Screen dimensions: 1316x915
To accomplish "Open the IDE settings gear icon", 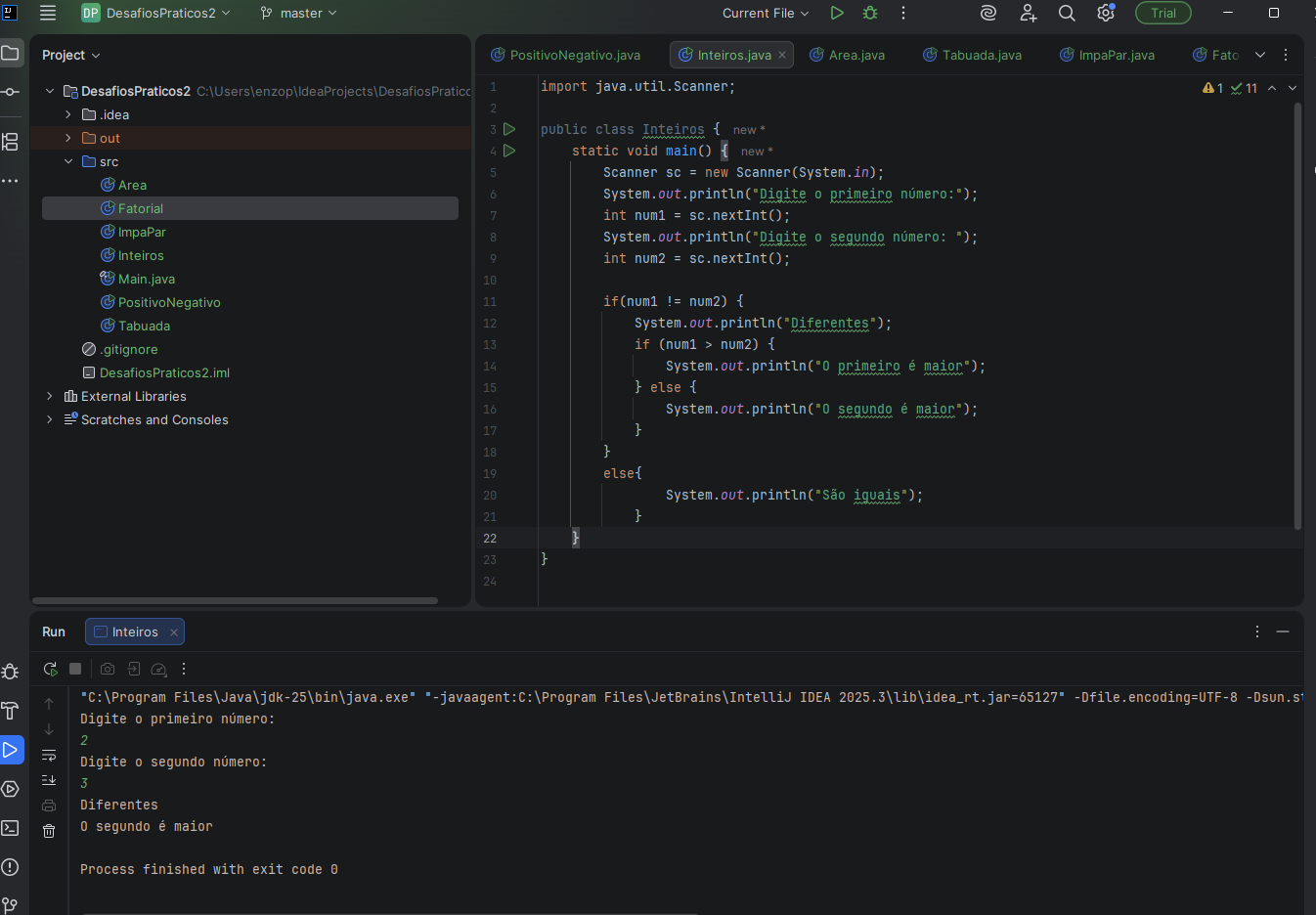I will [1105, 13].
